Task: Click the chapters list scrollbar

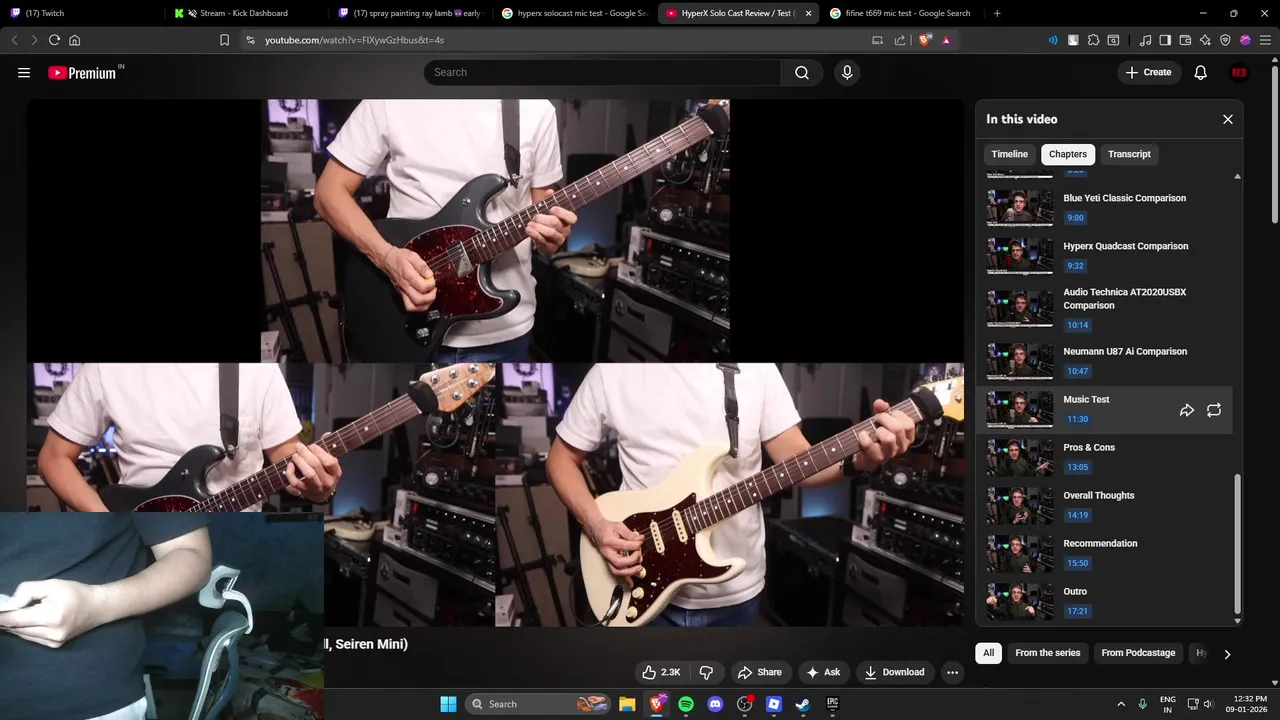Action: [1237, 544]
